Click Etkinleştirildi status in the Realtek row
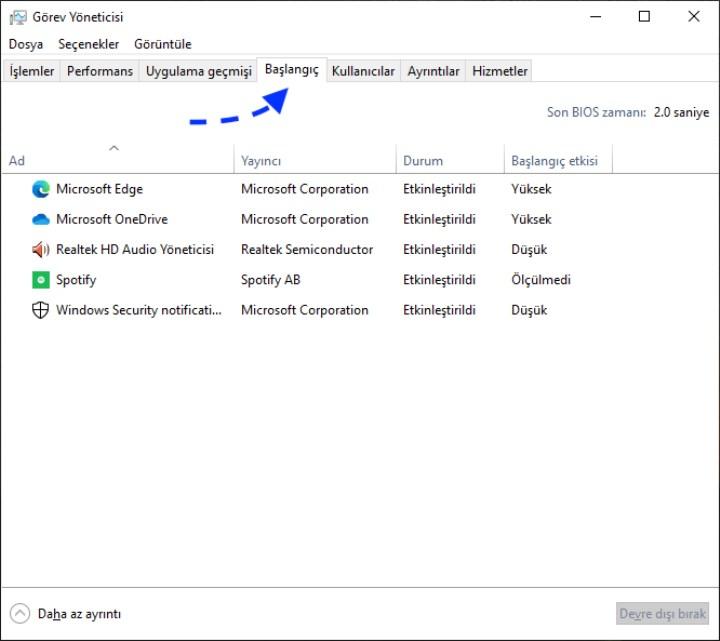This screenshot has width=720, height=641. (x=439, y=250)
